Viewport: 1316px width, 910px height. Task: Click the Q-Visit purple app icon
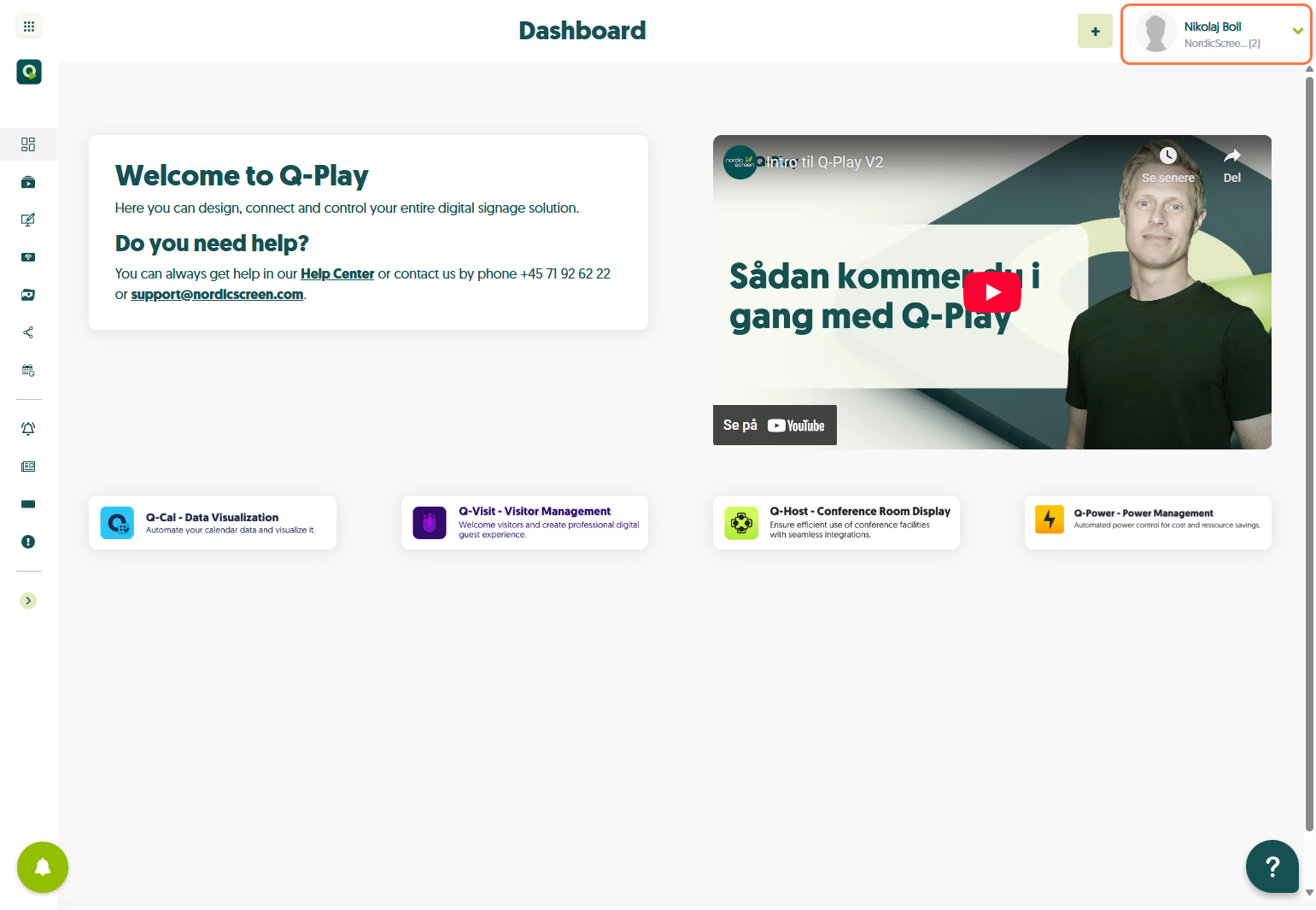pyautogui.click(x=430, y=523)
